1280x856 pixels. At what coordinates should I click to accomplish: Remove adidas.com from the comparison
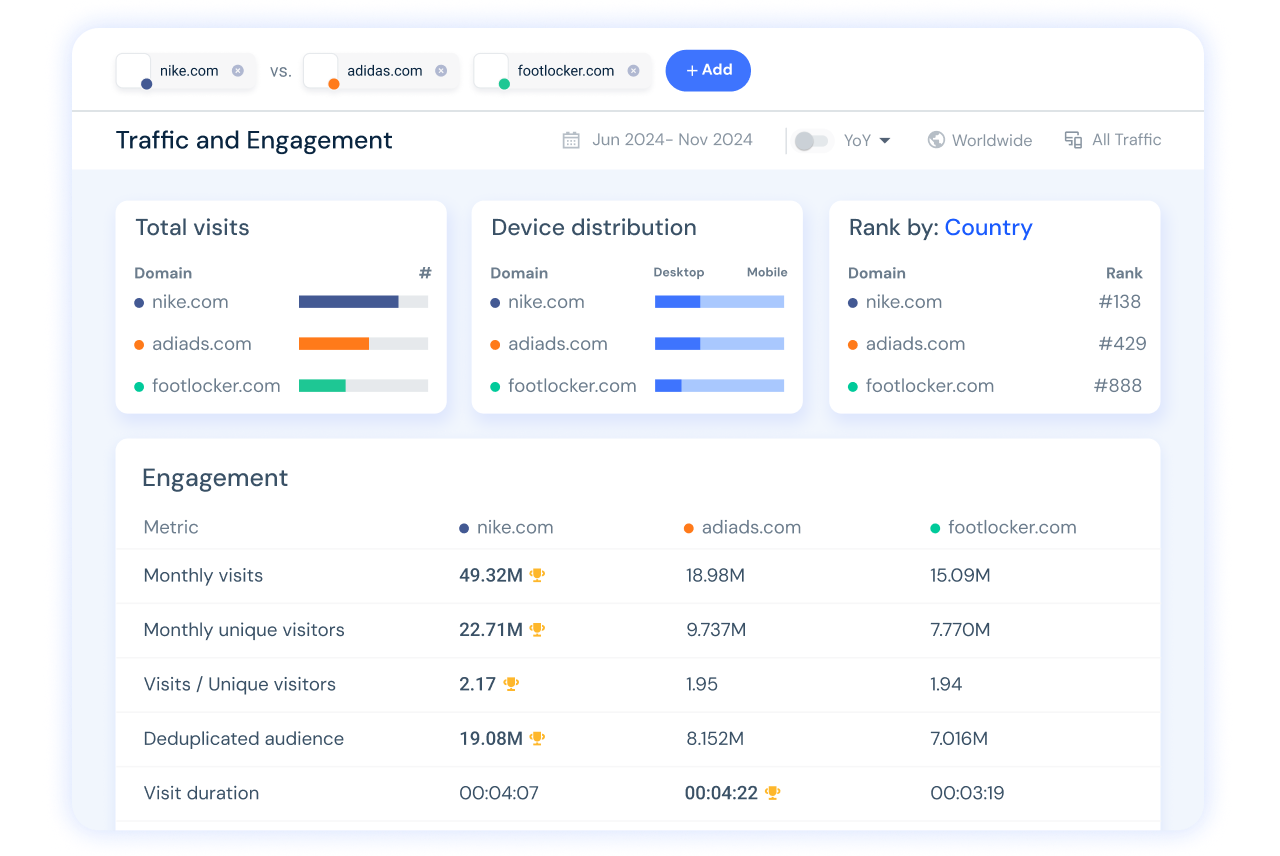pyautogui.click(x=441, y=71)
